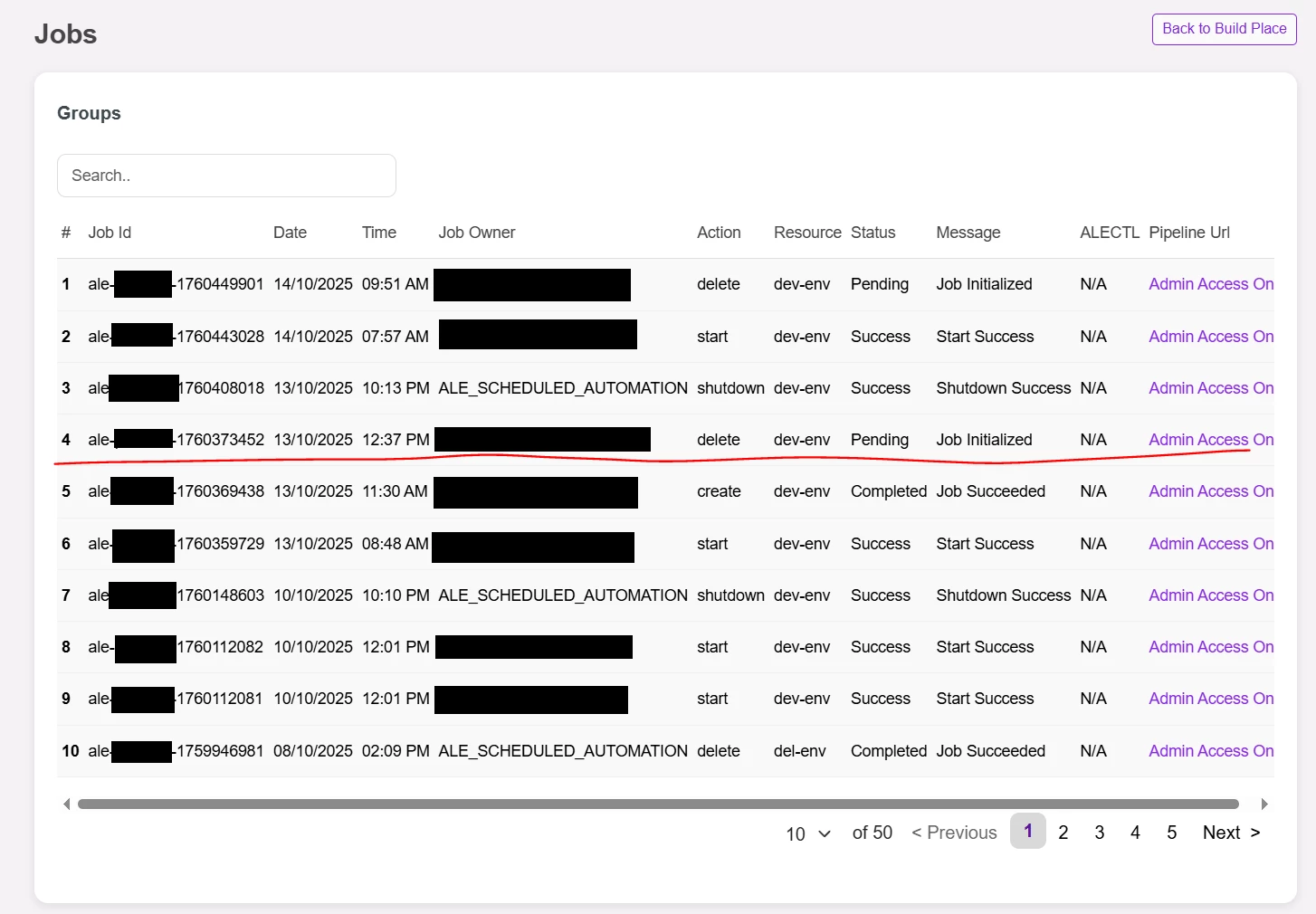Open Admin Access link for job 1760408018
This screenshot has height=914, width=1316.
(x=1211, y=388)
